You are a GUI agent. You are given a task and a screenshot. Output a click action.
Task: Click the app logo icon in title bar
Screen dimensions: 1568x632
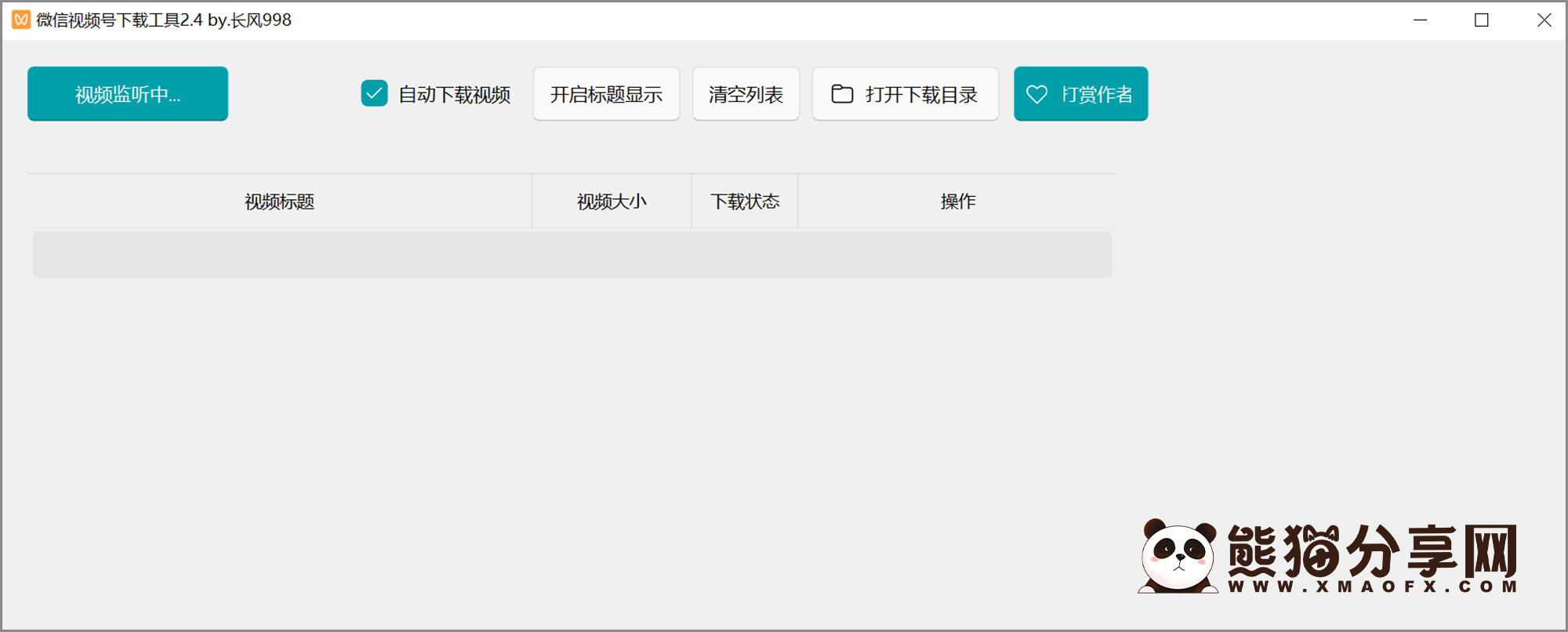click(21, 20)
